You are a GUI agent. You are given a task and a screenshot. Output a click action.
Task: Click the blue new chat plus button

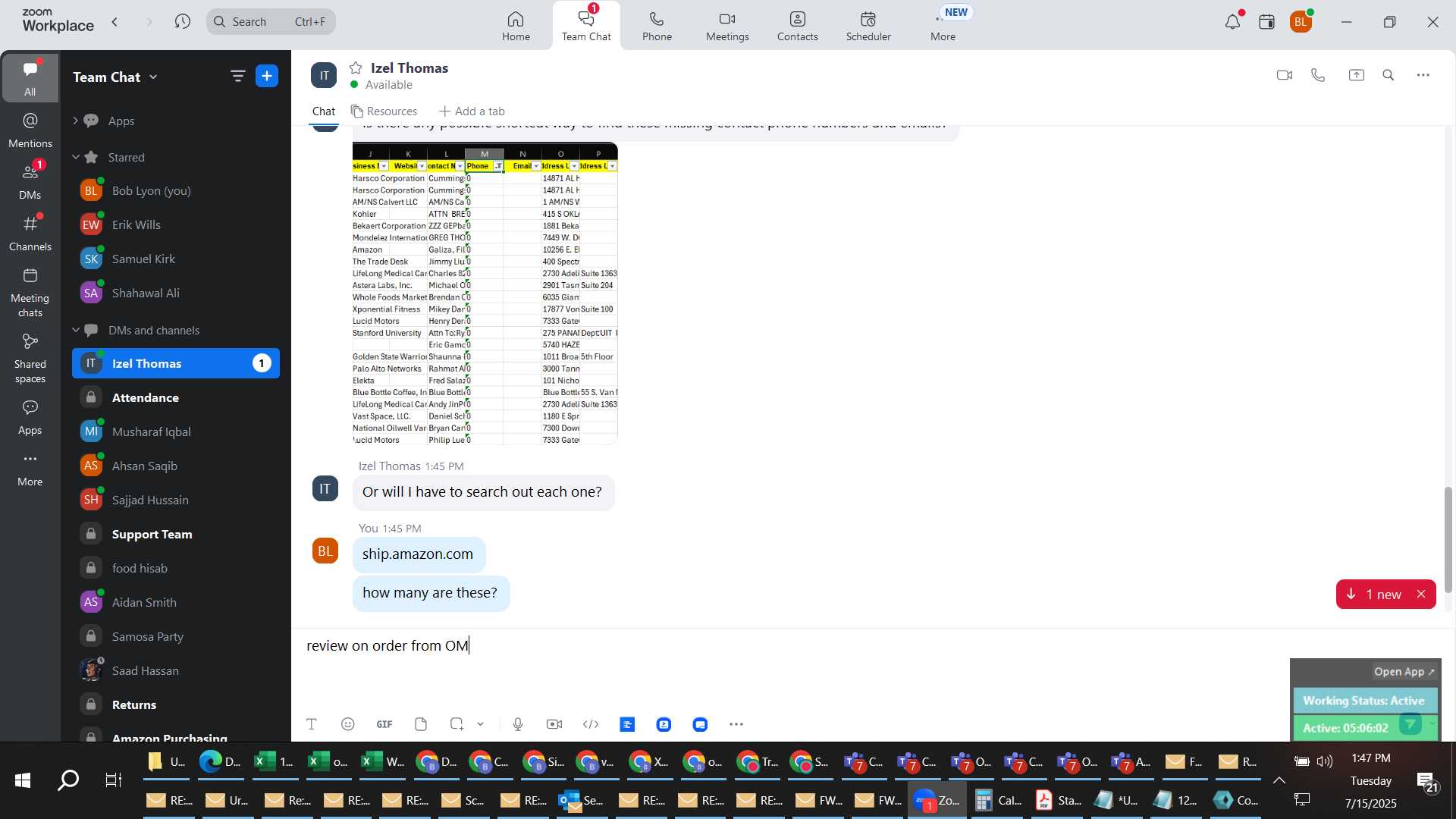267,76
